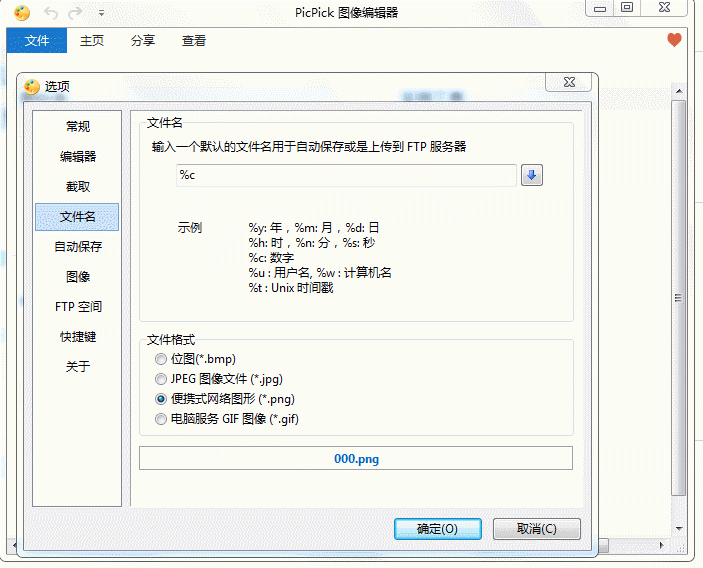Click the %c: 数字 example text
Image resolution: width=703 pixels, height=568 pixels.
(271, 258)
